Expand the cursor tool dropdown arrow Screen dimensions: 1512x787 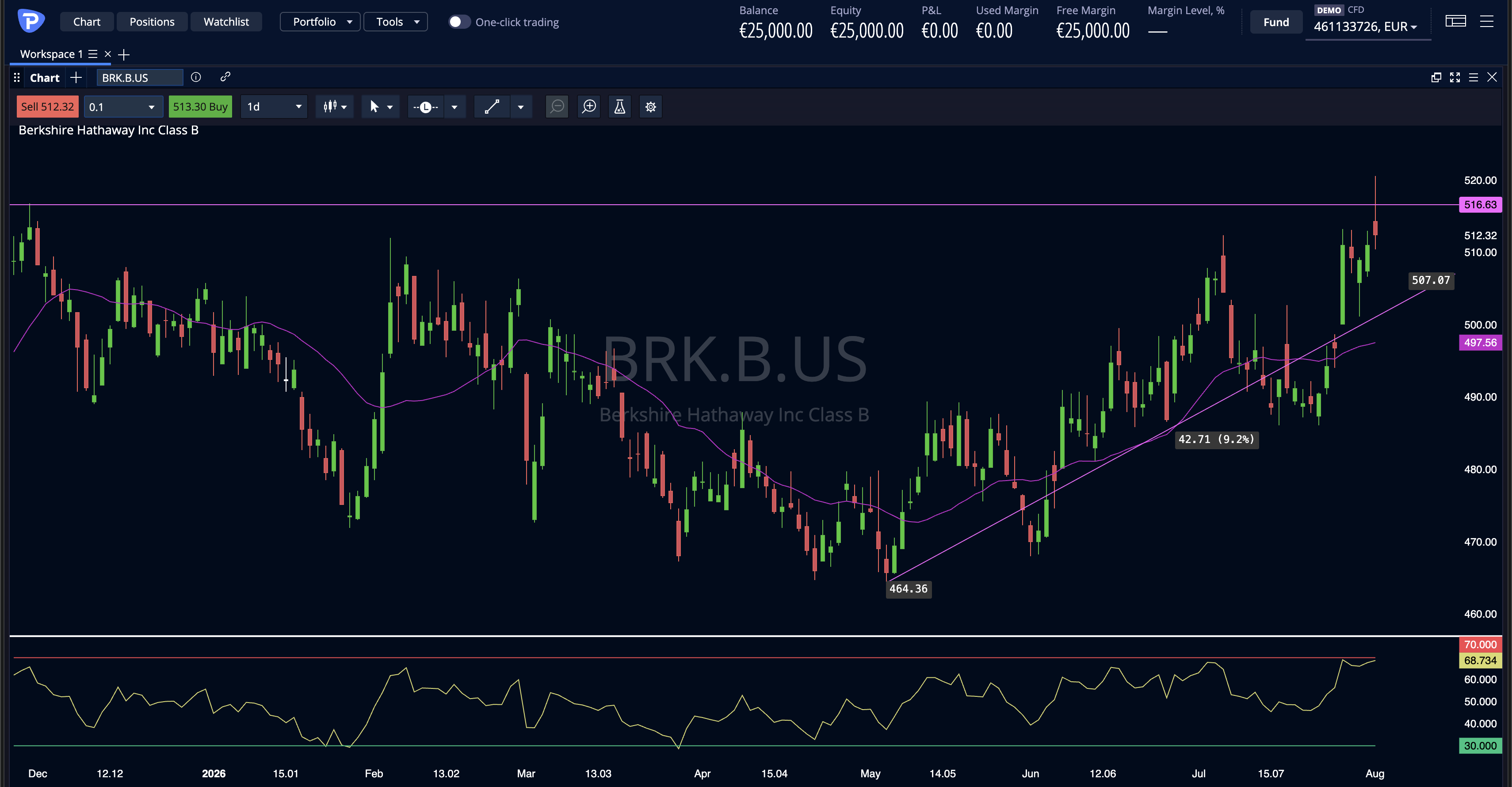coord(390,107)
